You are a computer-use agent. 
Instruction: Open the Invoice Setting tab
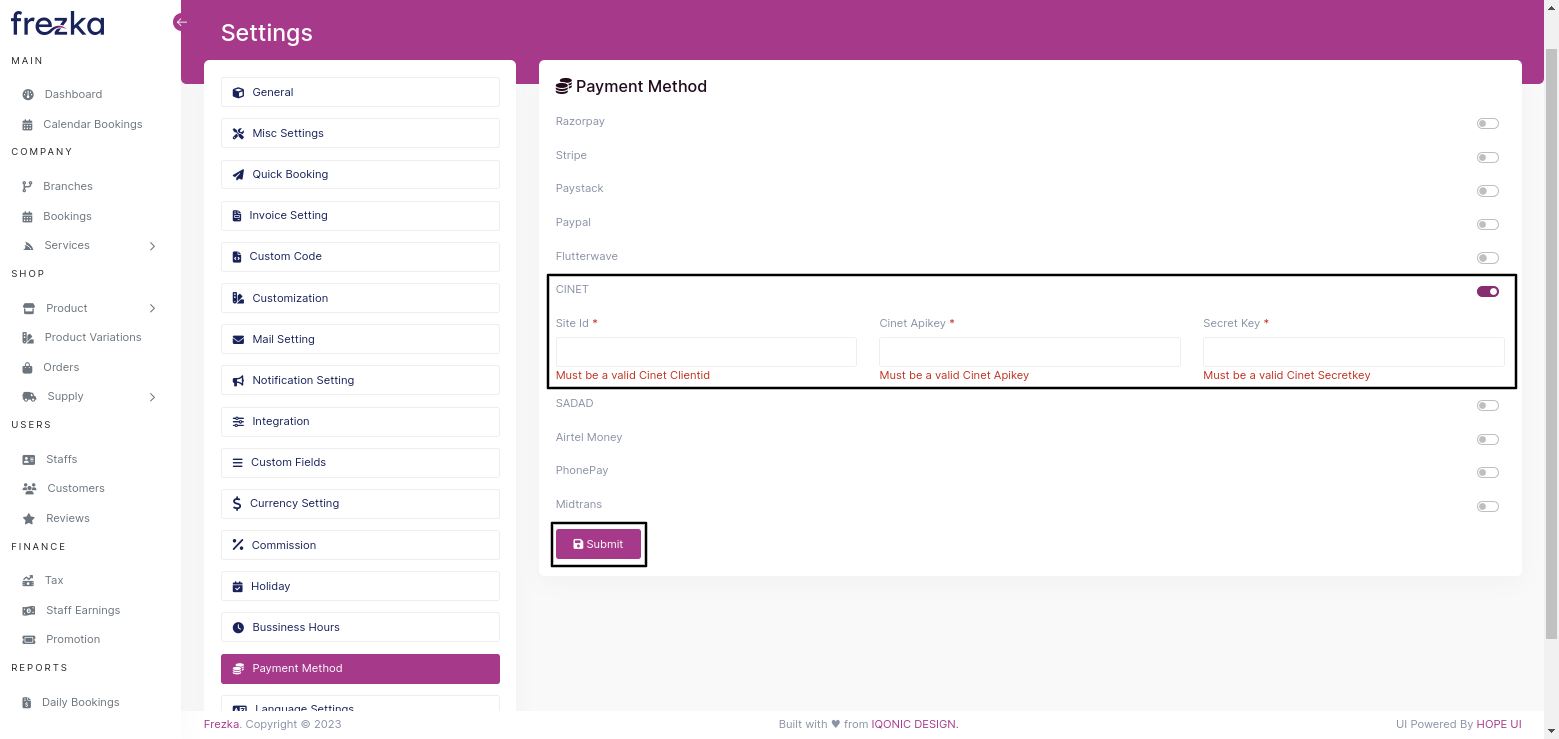tap(360, 215)
